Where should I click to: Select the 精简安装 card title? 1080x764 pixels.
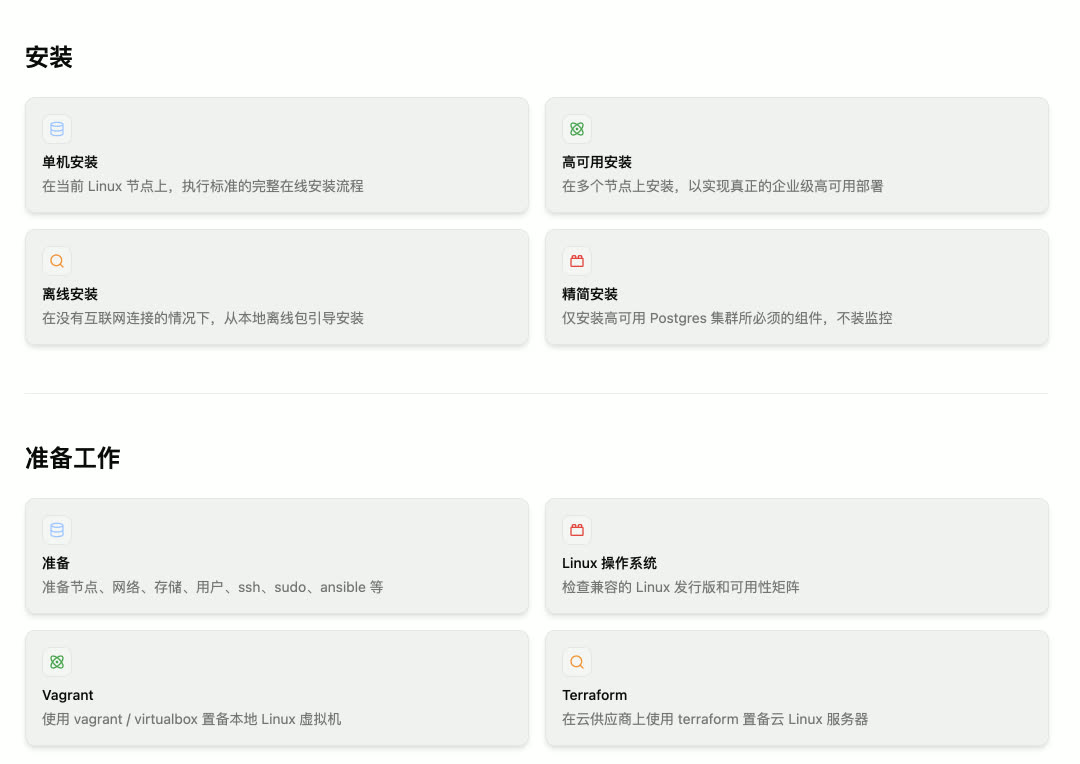(590, 294)
